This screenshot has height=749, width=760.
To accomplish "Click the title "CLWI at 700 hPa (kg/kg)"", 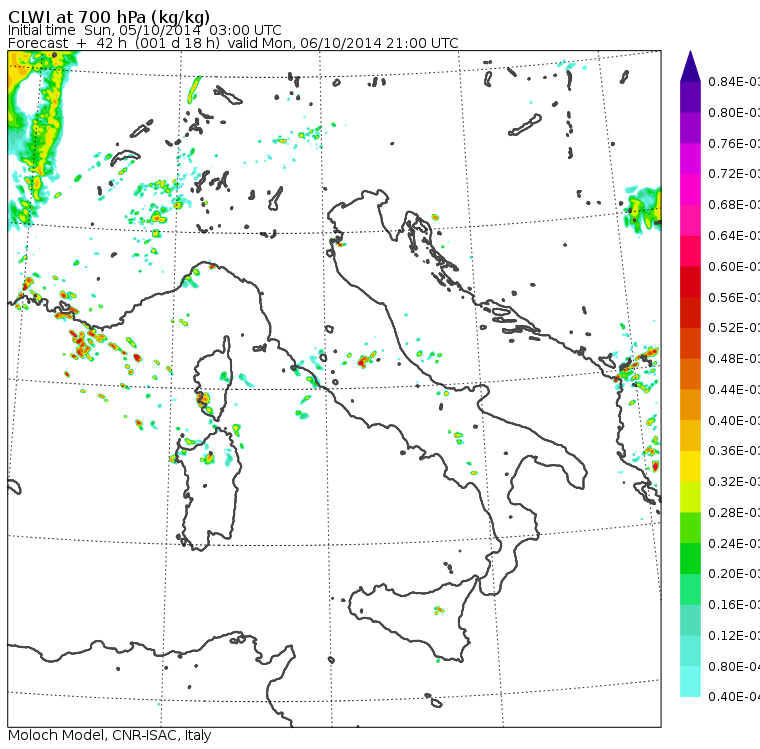I will (109, 16).
